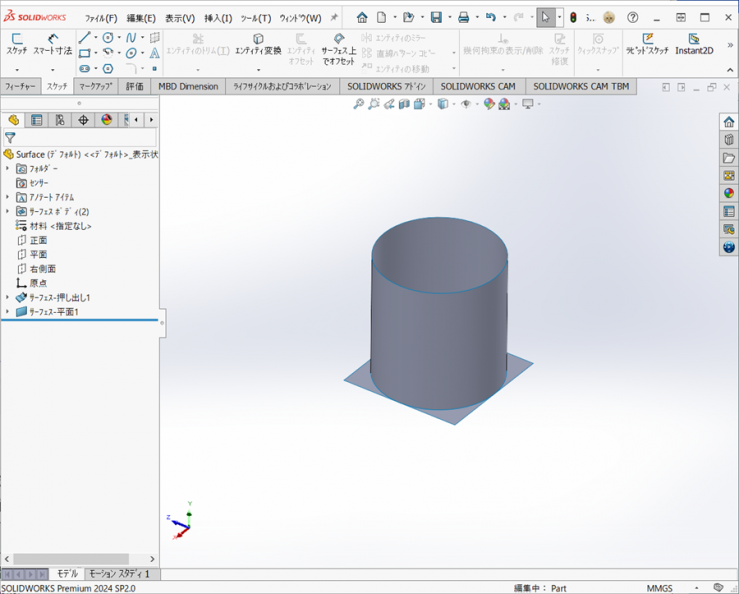Open the ConfigurationManager tab icon
Viewport: 739px width, 594px height.
click(x=60, y=120)
